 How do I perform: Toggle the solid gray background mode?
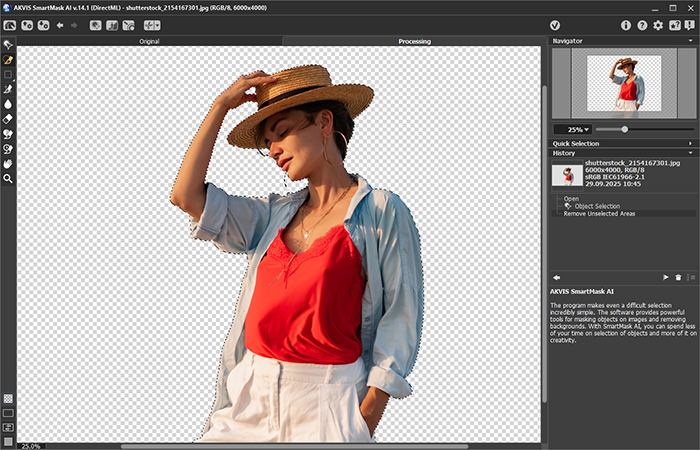(x=8, y=440)
